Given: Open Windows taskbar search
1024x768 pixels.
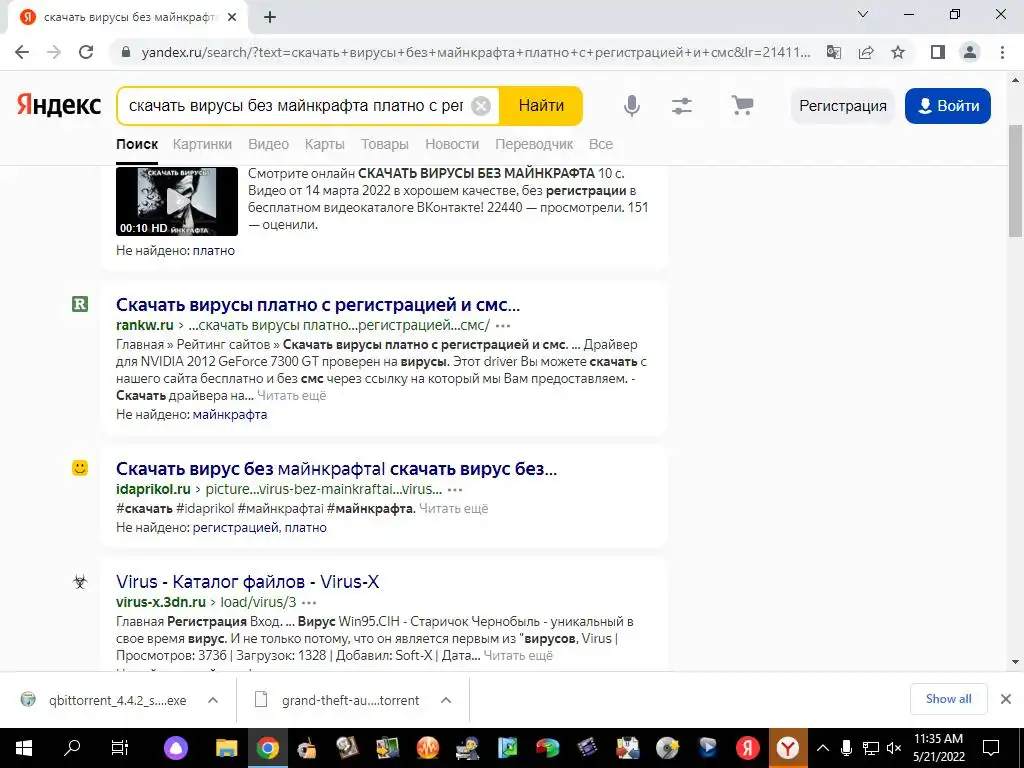Looking at the screenshot, I should [x=71, y=747].
